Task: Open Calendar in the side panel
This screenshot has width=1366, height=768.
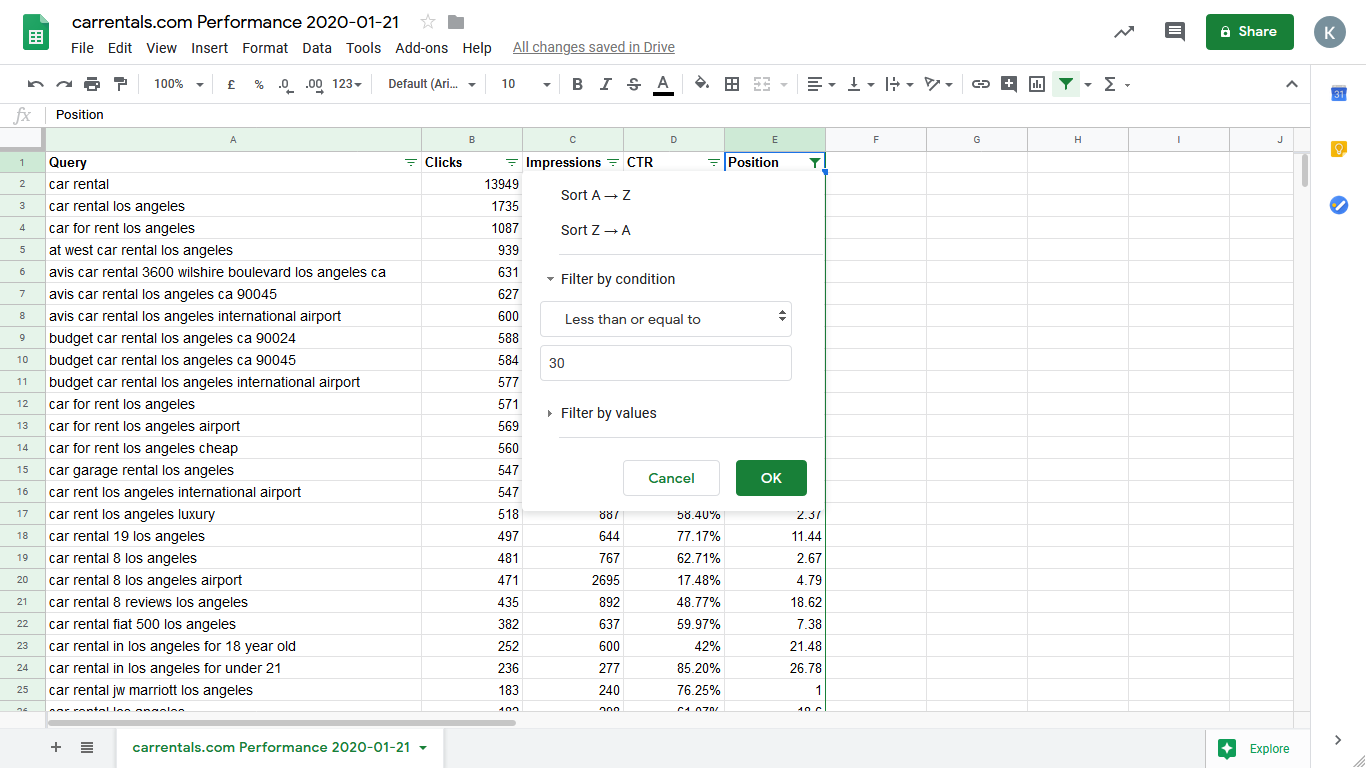Action: click(x=1339, y=94)
